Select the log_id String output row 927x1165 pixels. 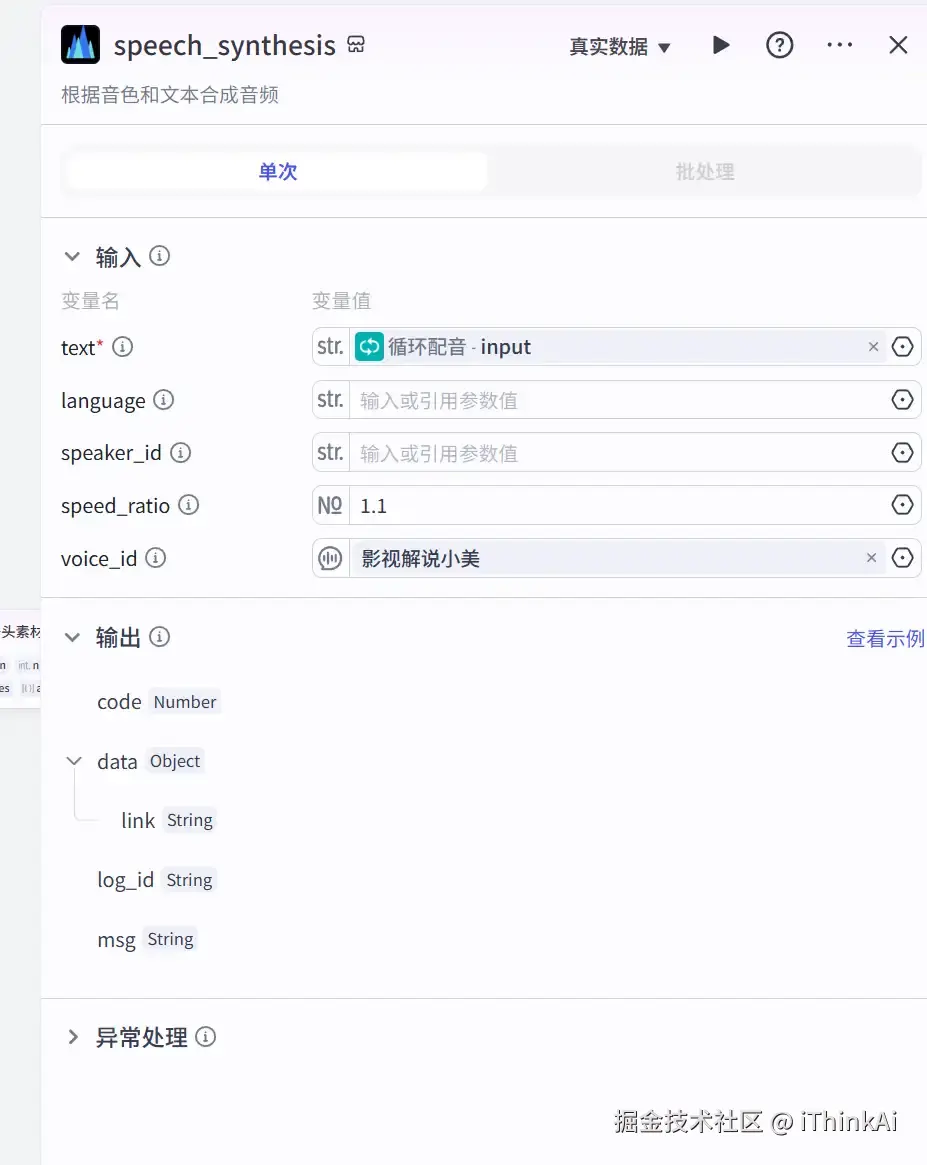(156, 880)
